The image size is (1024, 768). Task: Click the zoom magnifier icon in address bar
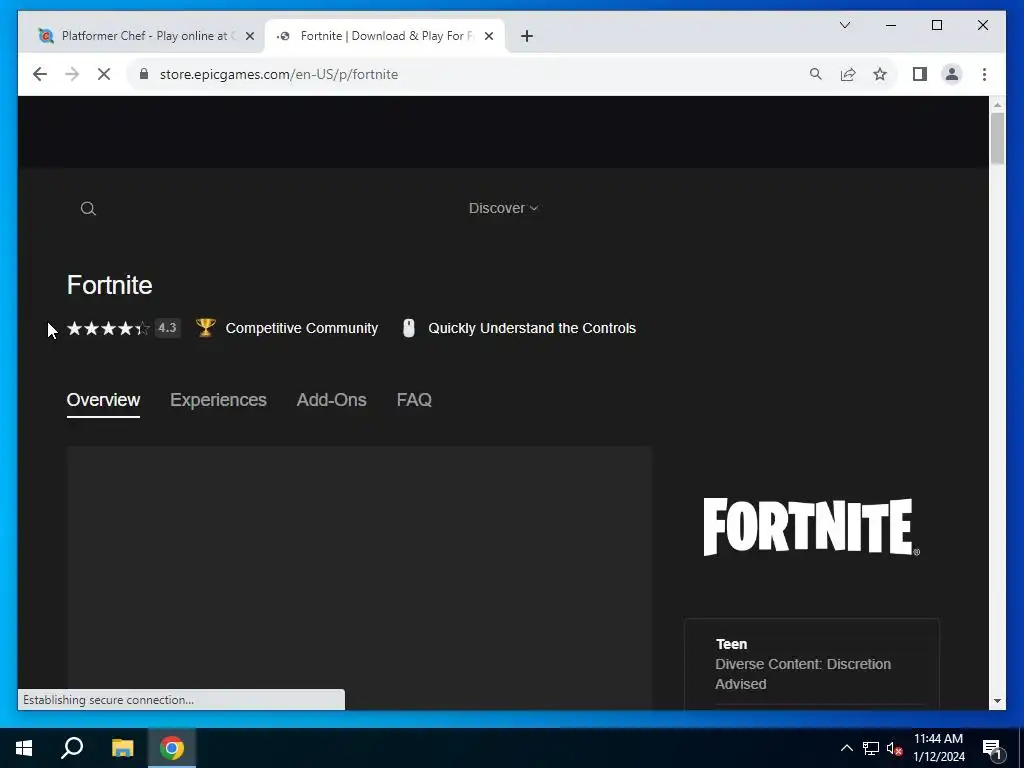click(x=816, y=74)
